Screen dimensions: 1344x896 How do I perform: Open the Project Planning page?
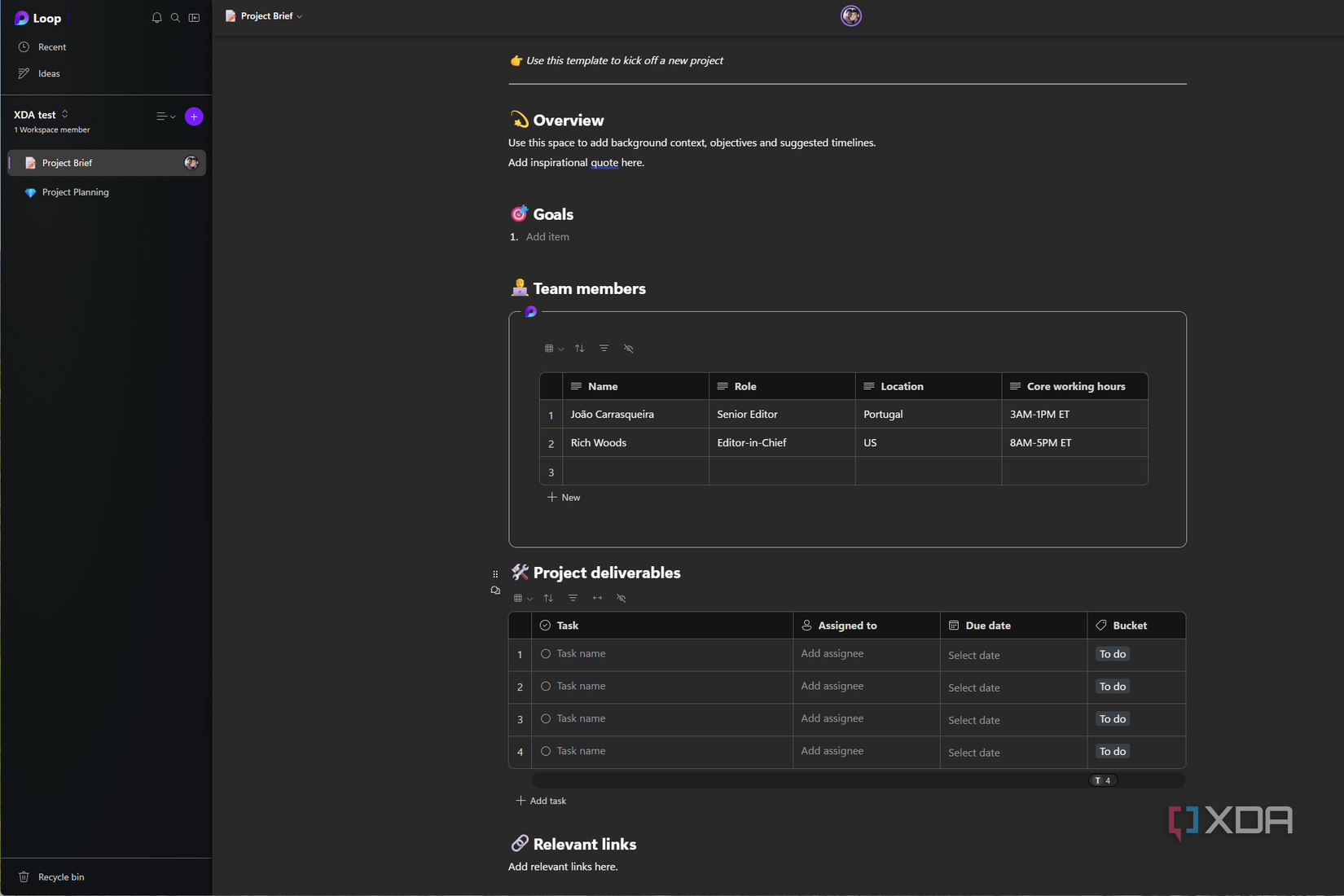75,192
